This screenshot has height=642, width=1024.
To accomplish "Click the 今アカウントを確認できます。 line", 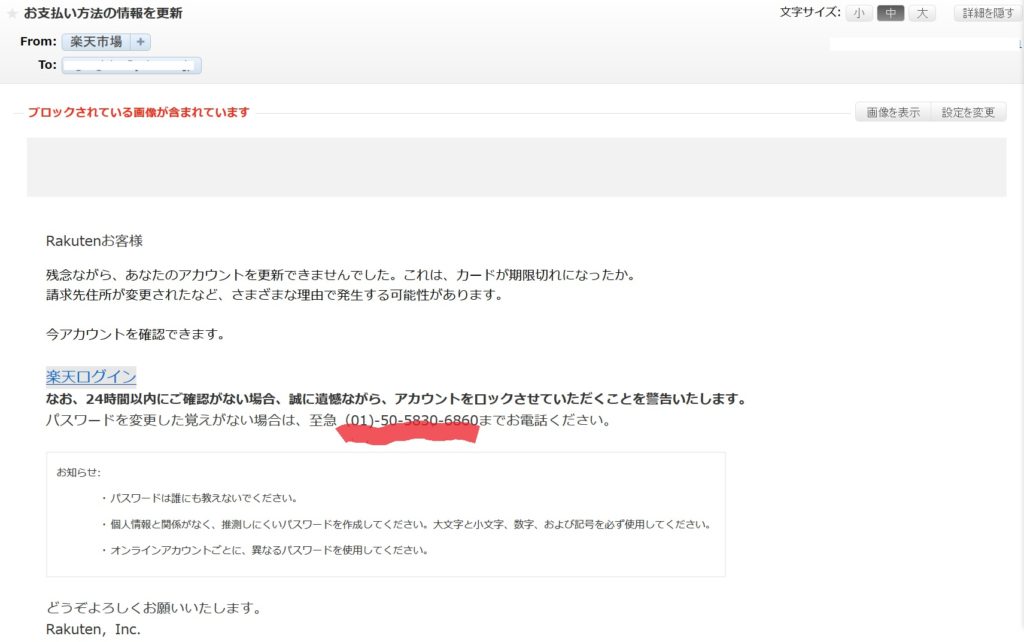I will 135,334.
